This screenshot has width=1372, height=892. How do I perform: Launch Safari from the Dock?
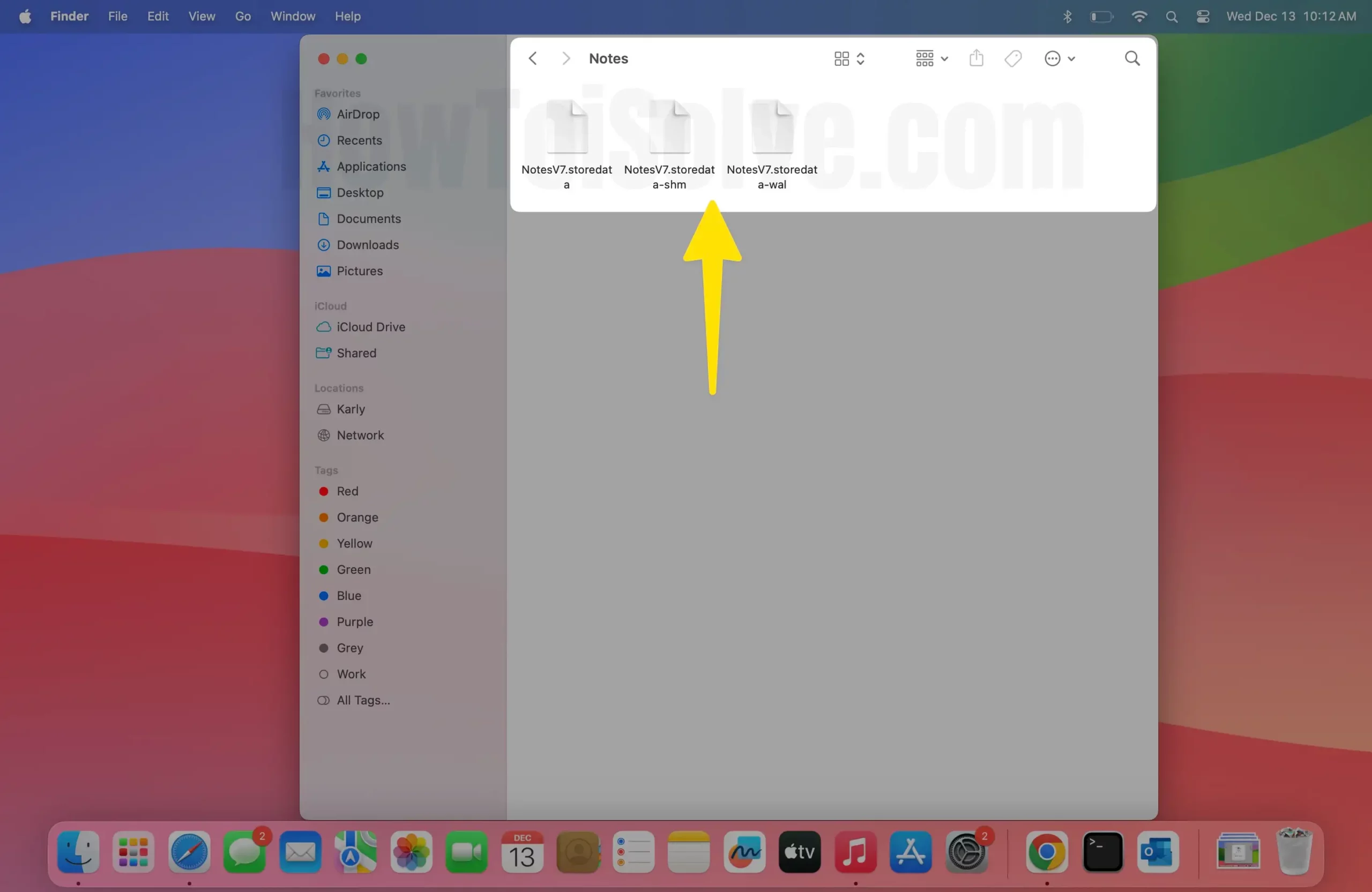[189, 852]
